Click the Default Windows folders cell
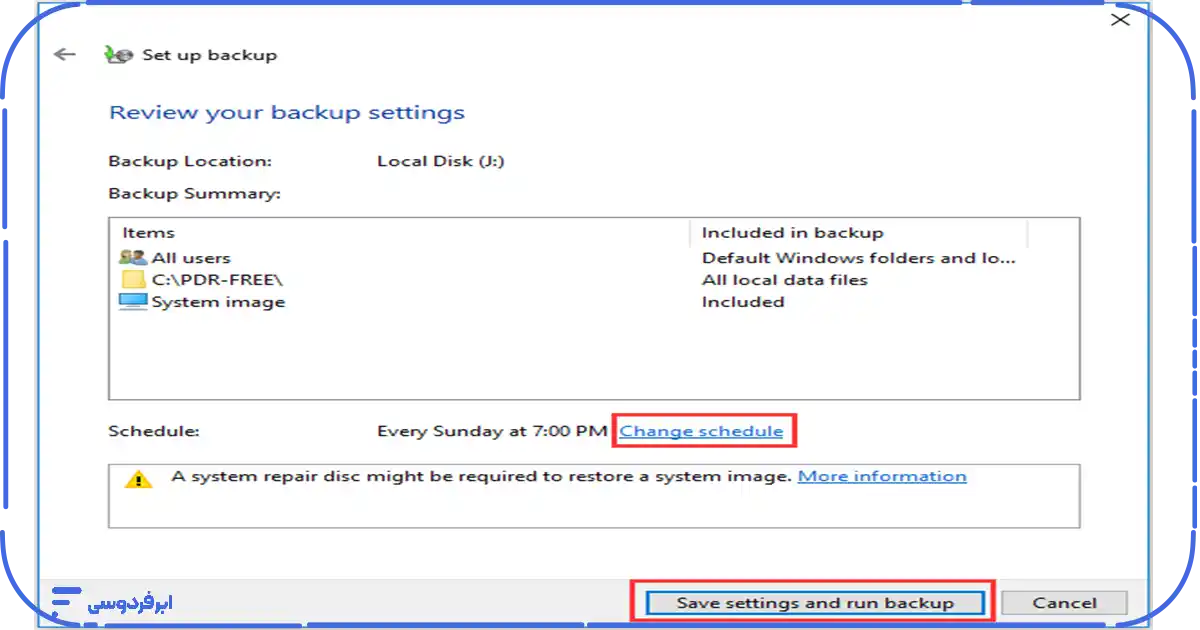 858,258
